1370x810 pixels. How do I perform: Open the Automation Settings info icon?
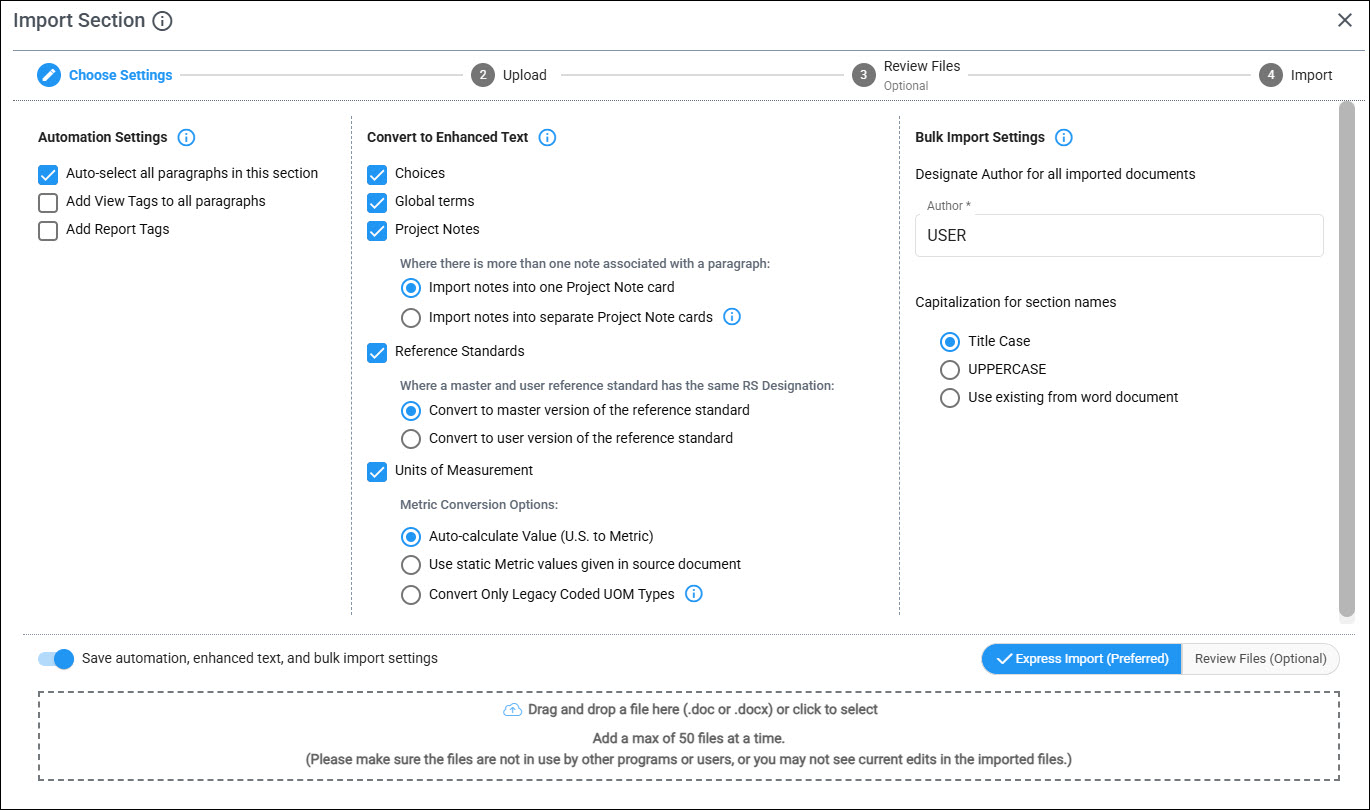(x=186, y=137)
